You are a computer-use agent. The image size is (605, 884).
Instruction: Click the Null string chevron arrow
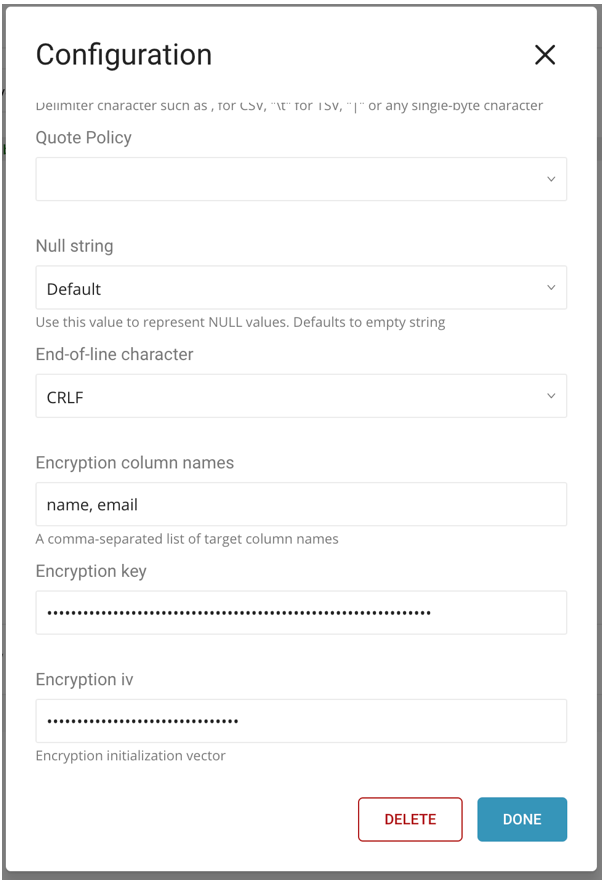coord(551,288)
